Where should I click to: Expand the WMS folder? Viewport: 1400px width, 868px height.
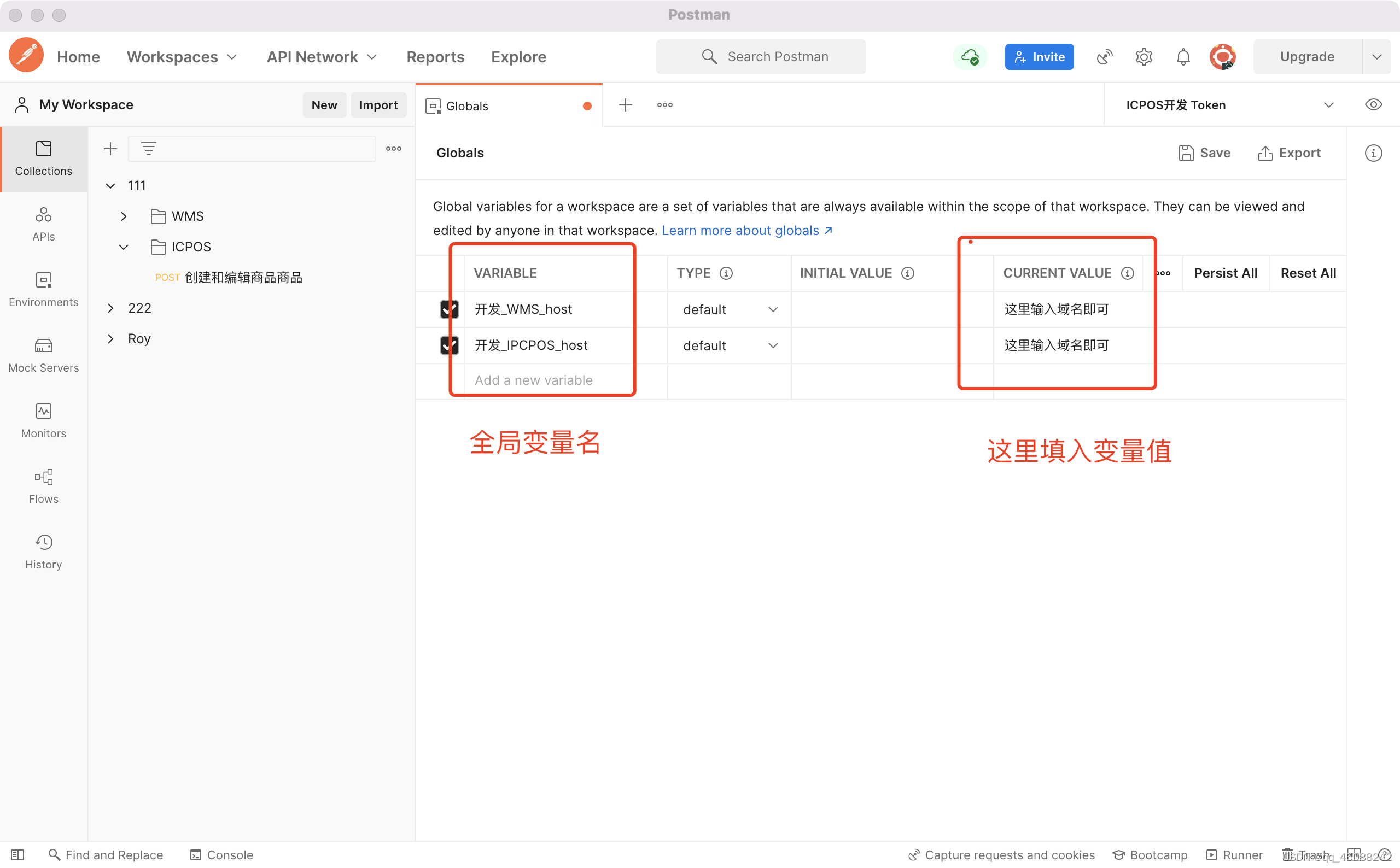coord(124,216)
